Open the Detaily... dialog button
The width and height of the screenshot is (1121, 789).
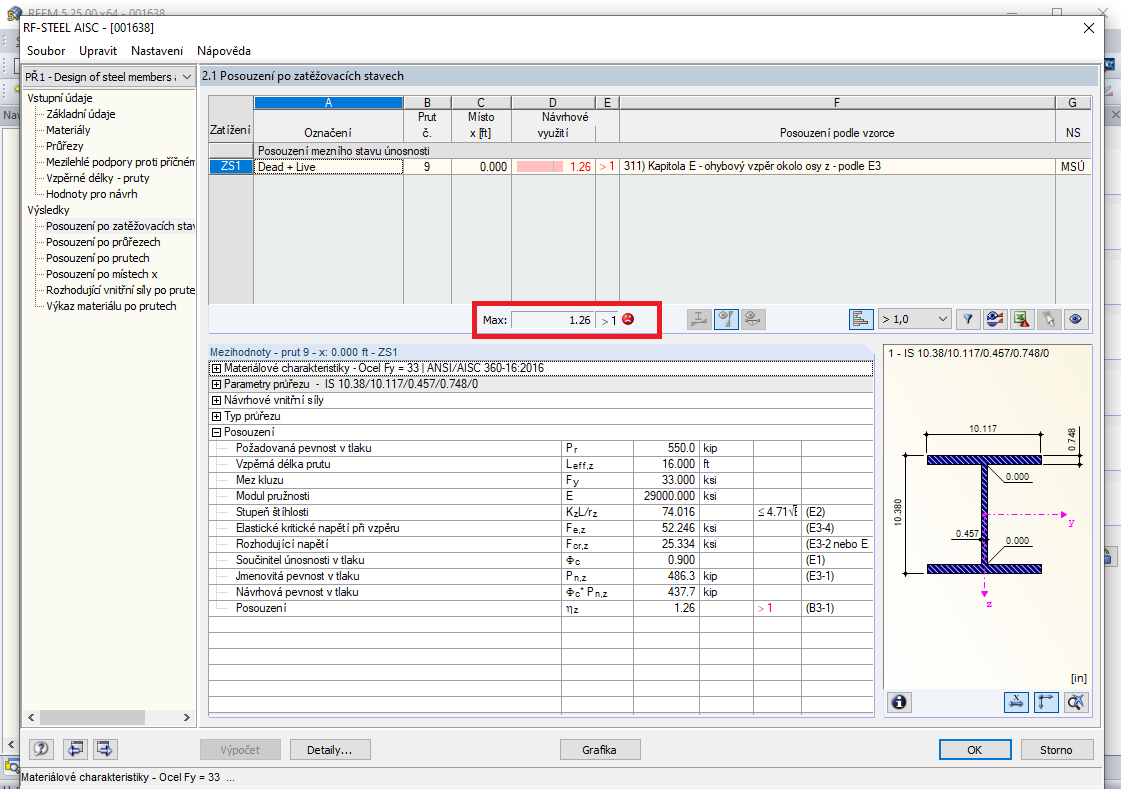click(330, 750)
